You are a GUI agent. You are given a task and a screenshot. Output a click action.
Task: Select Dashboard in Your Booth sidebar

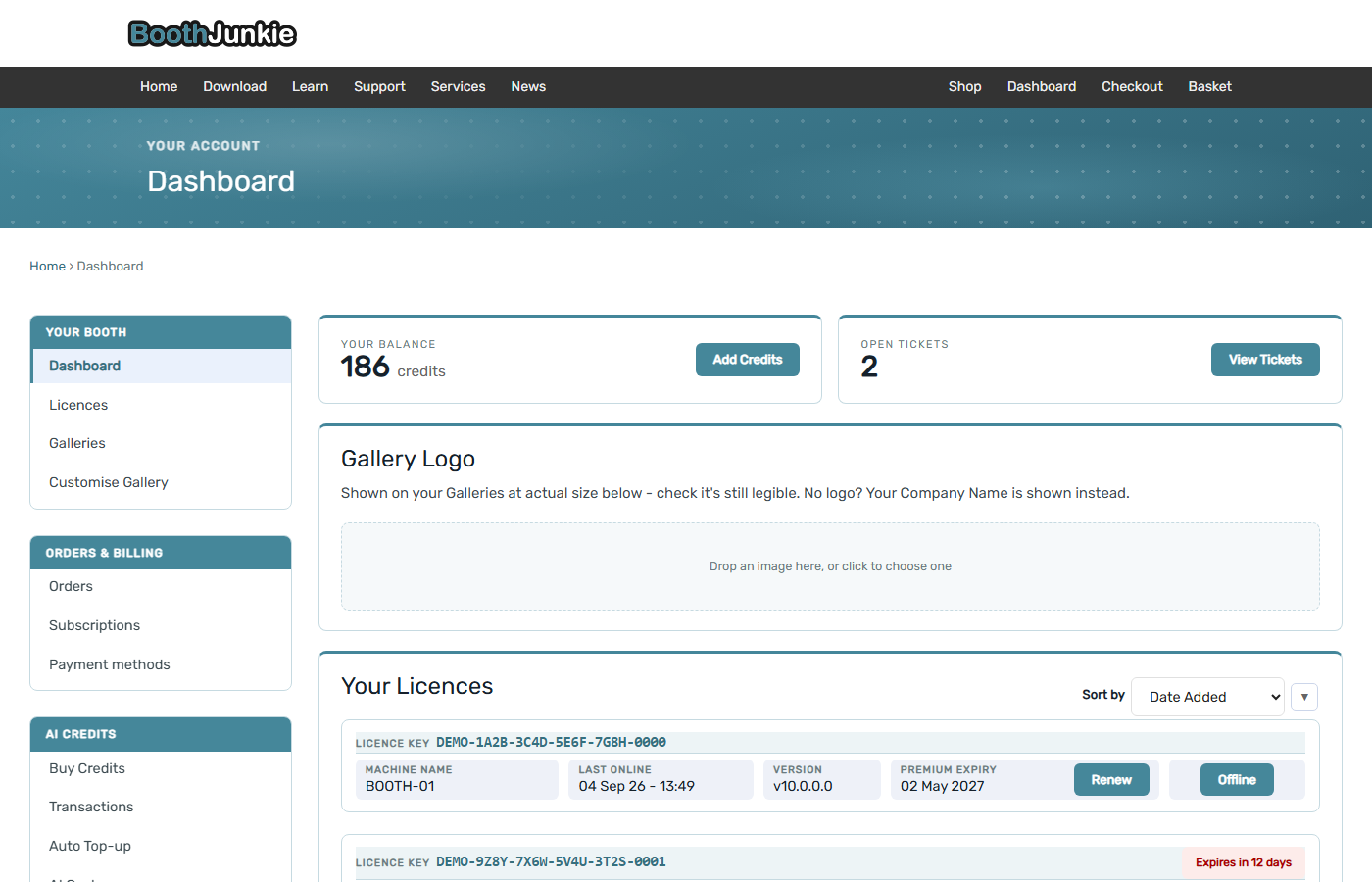[161, 366]
